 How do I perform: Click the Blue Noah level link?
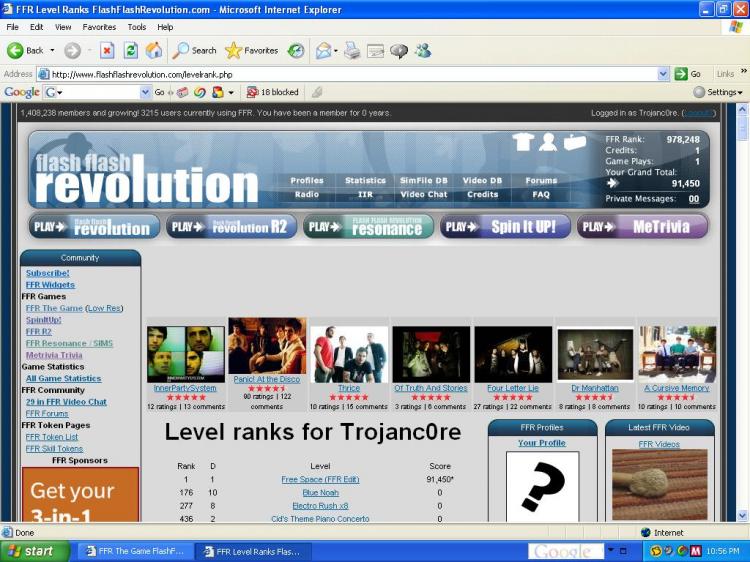point(320,493)
